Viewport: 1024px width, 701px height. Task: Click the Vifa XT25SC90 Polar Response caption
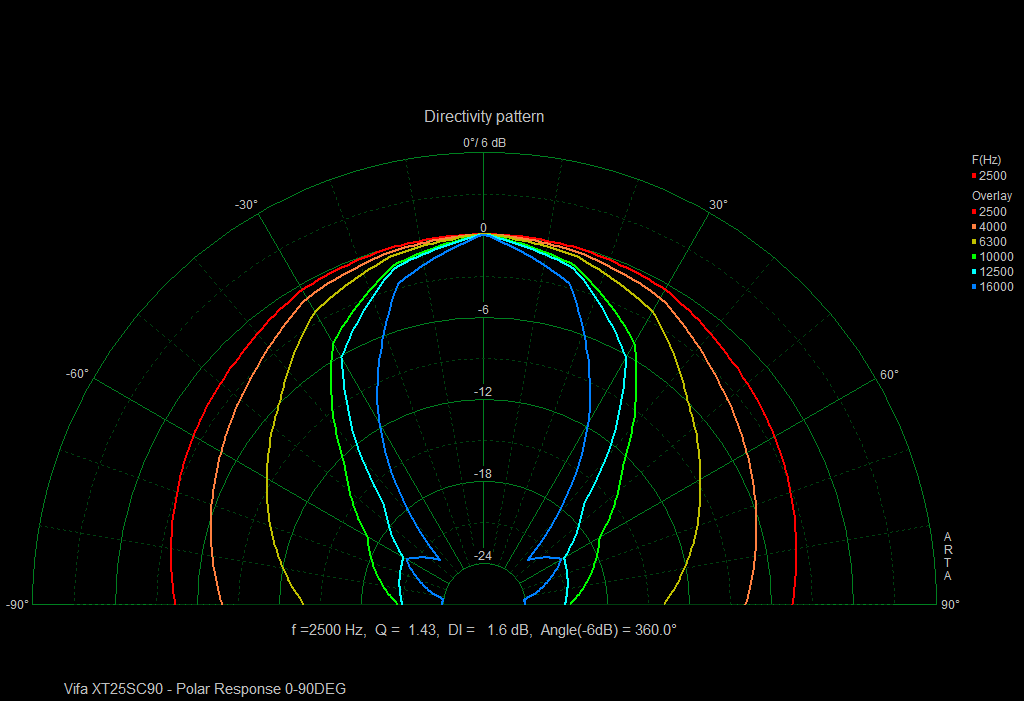205,689
